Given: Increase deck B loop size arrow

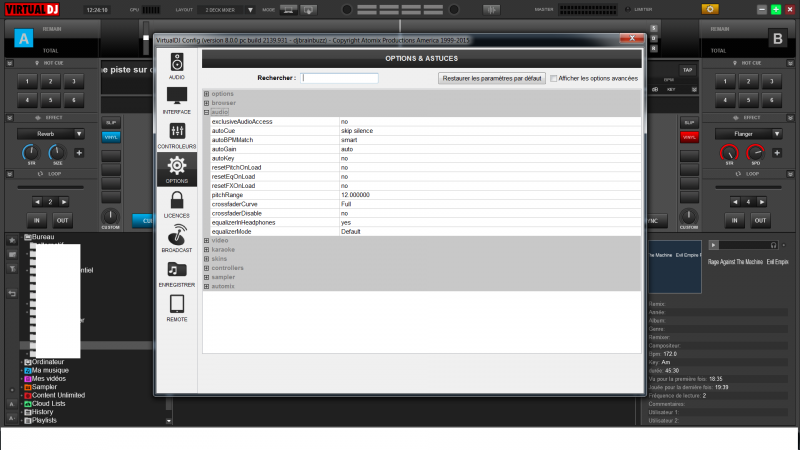Looking at the screenshot, I should pos(761,202).
